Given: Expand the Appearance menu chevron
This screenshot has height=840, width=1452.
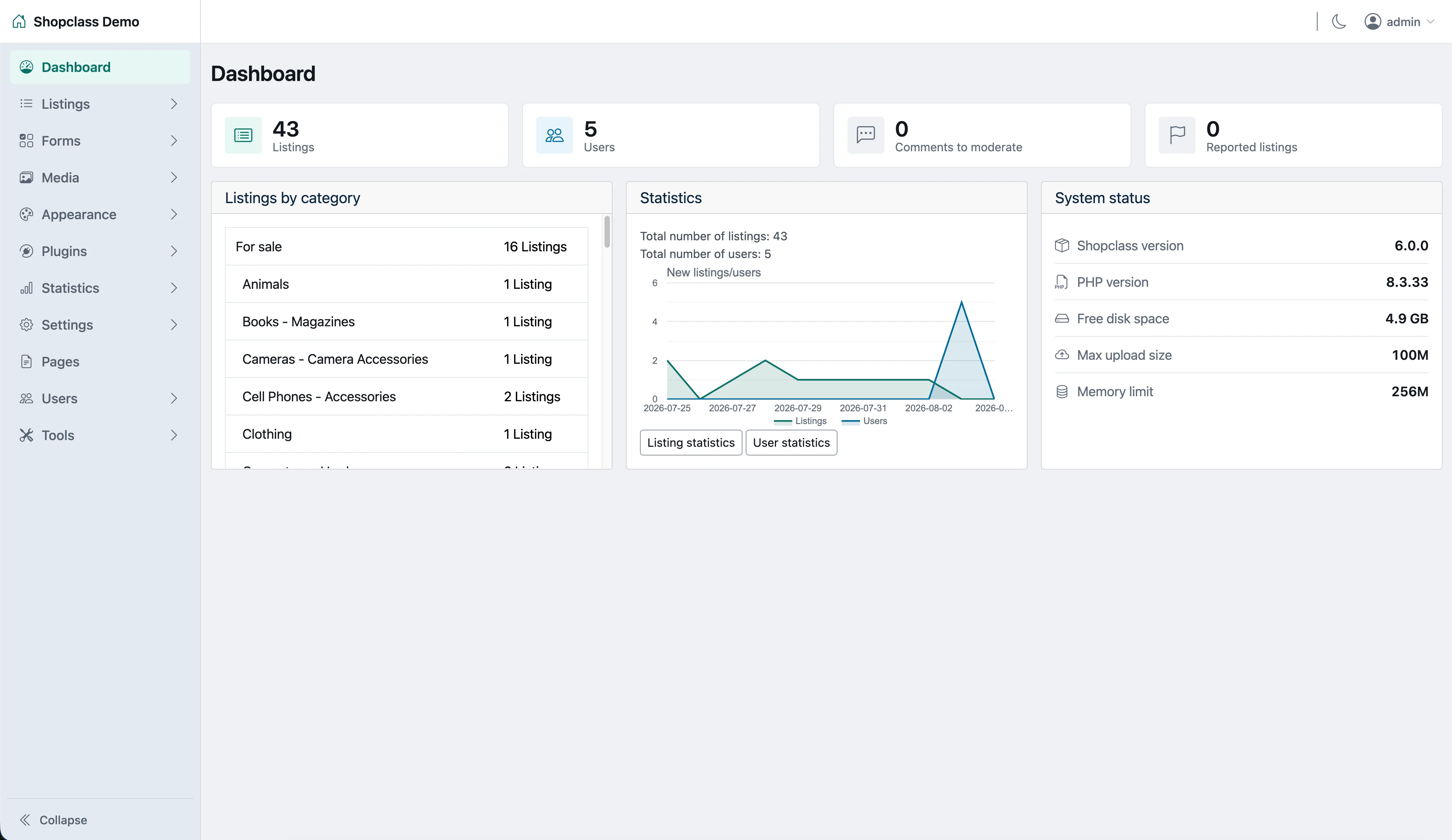Looking at the screenshot, I should (173, 214).
